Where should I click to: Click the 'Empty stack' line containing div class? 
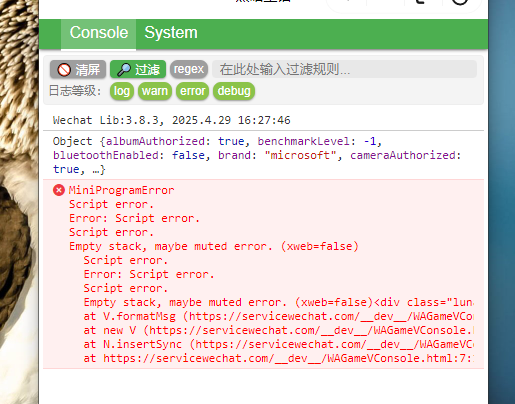[x=278, y=302]
